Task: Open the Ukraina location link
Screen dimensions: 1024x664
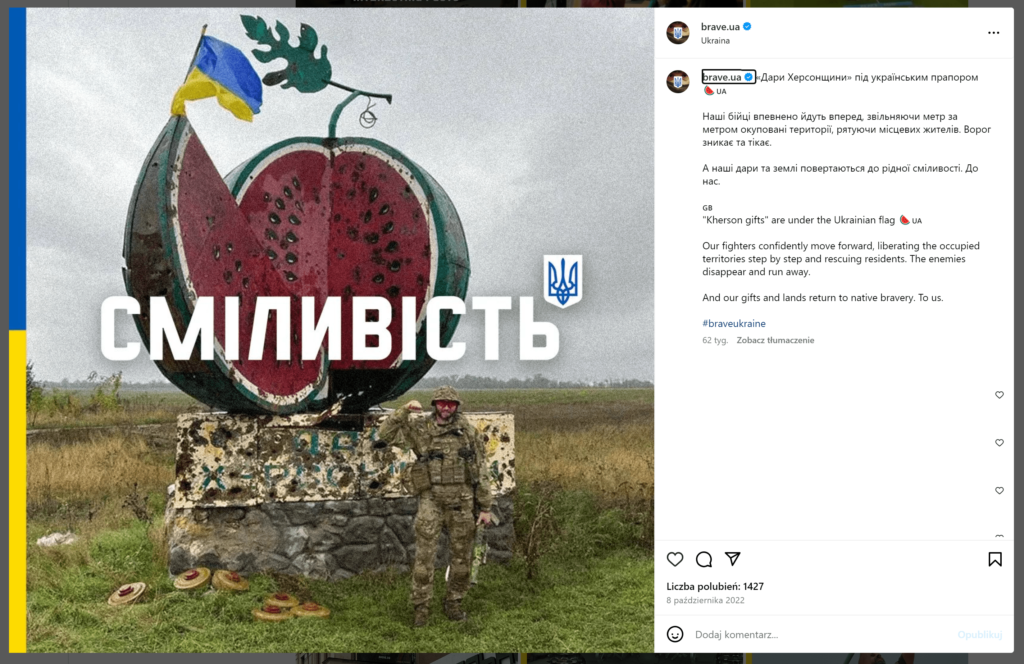Action: [x=715, y=40]
